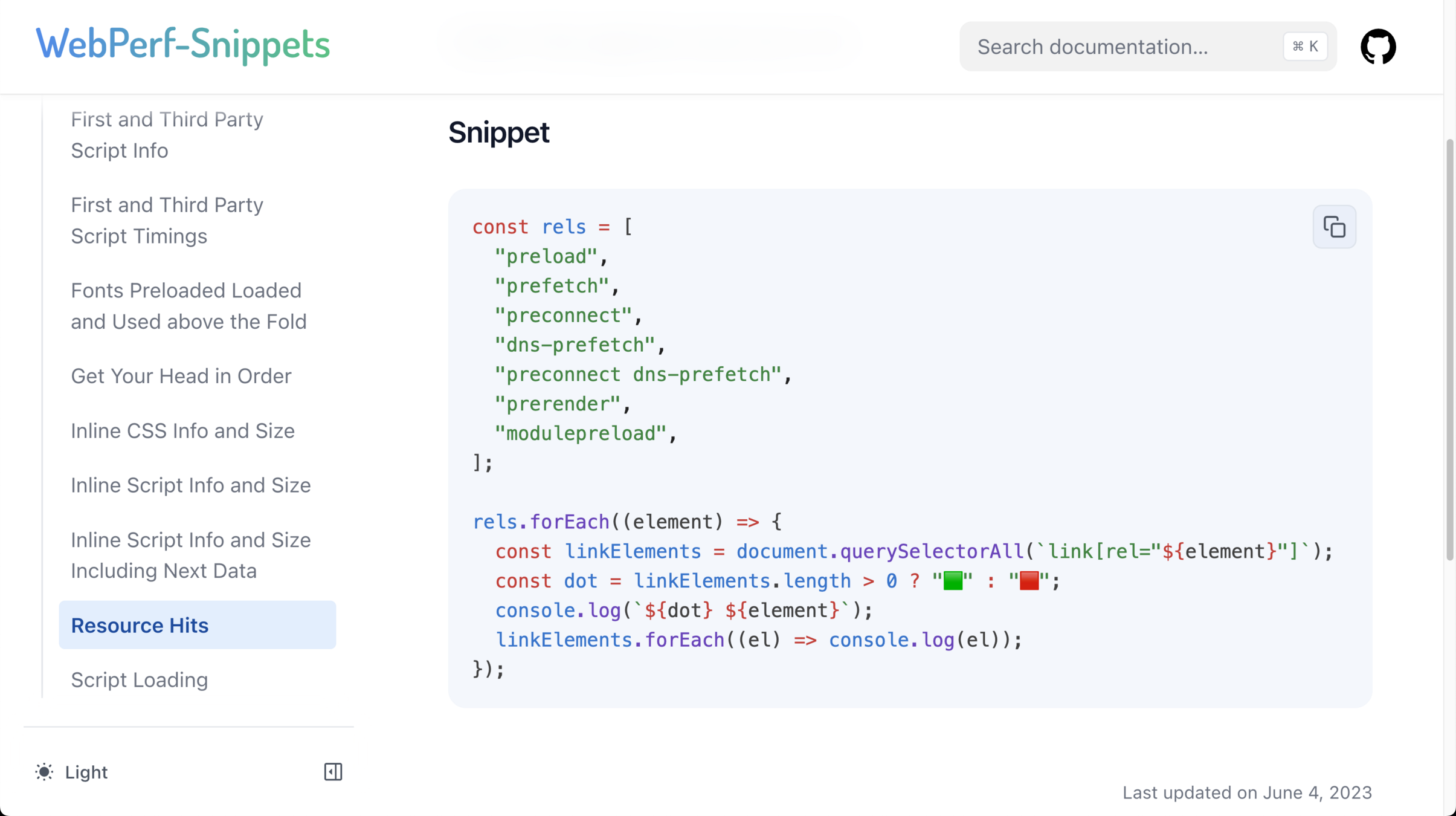1456x816 pixels.
Task: Click the sun icon for theme
Action: tap(44, 772)
